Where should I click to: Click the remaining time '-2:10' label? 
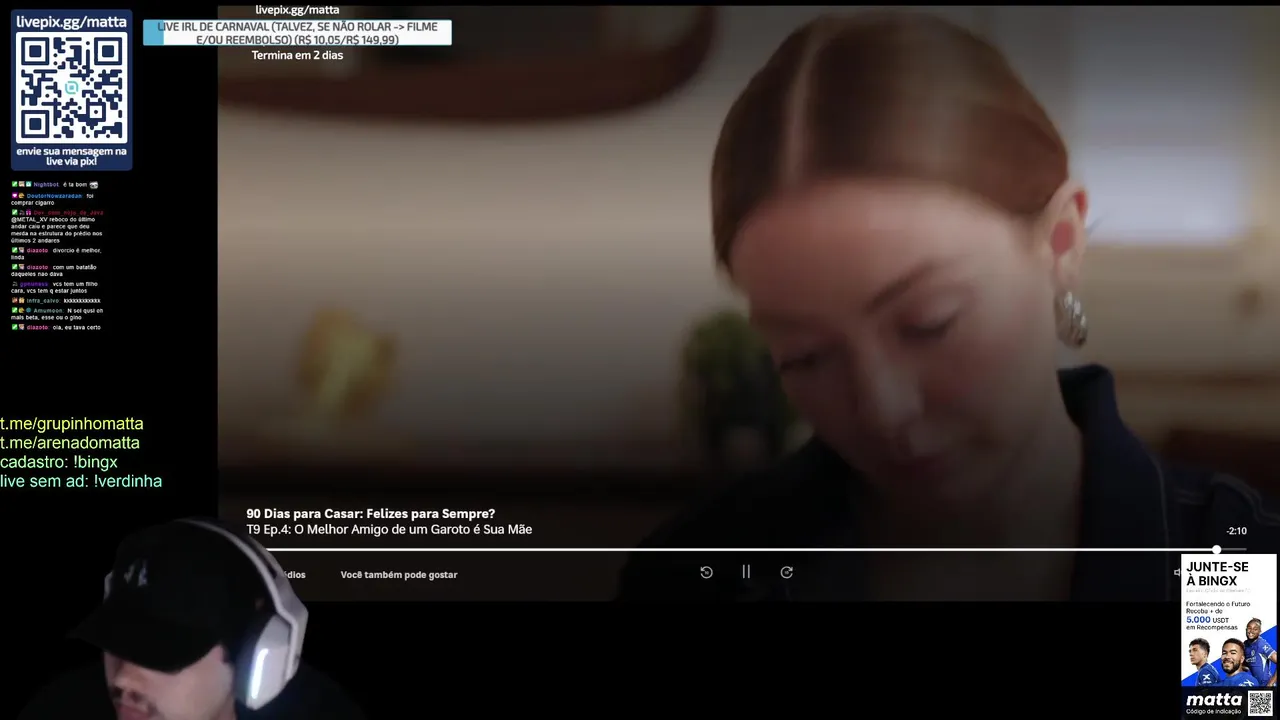click(x=1236, y=531)
